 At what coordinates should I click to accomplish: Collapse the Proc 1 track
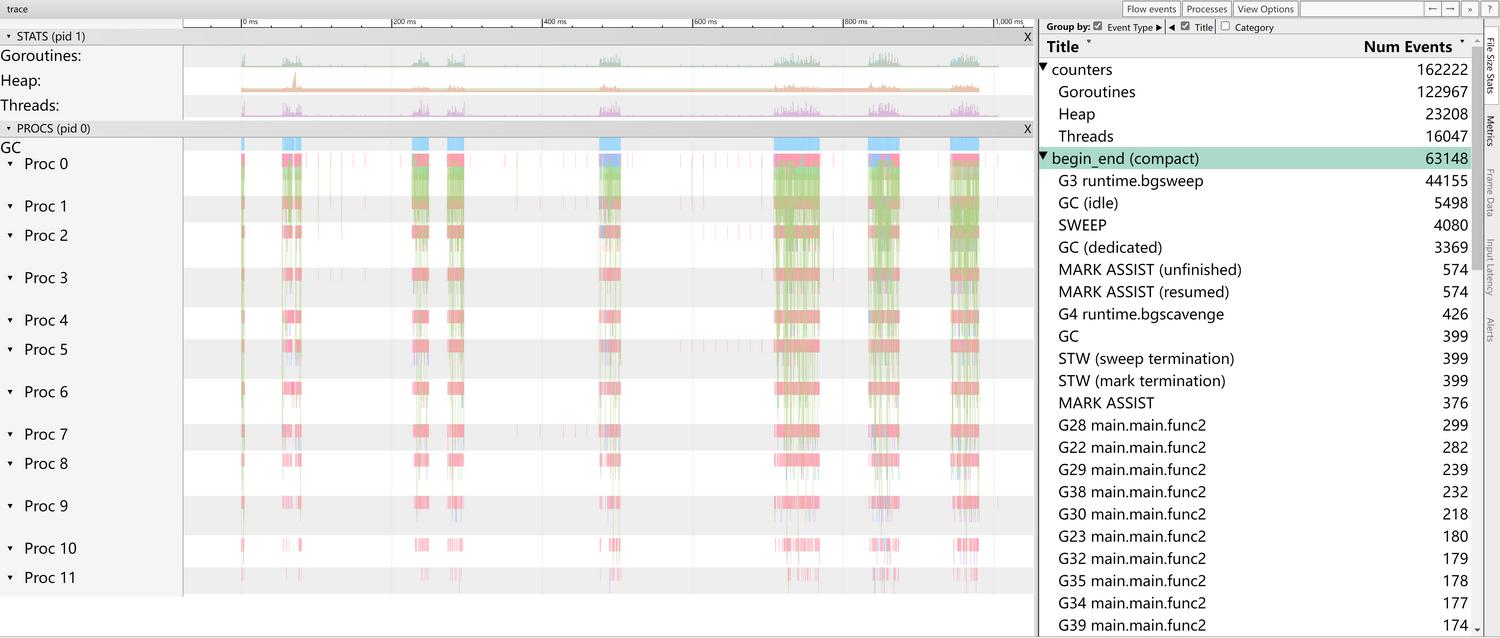(10, 206)
